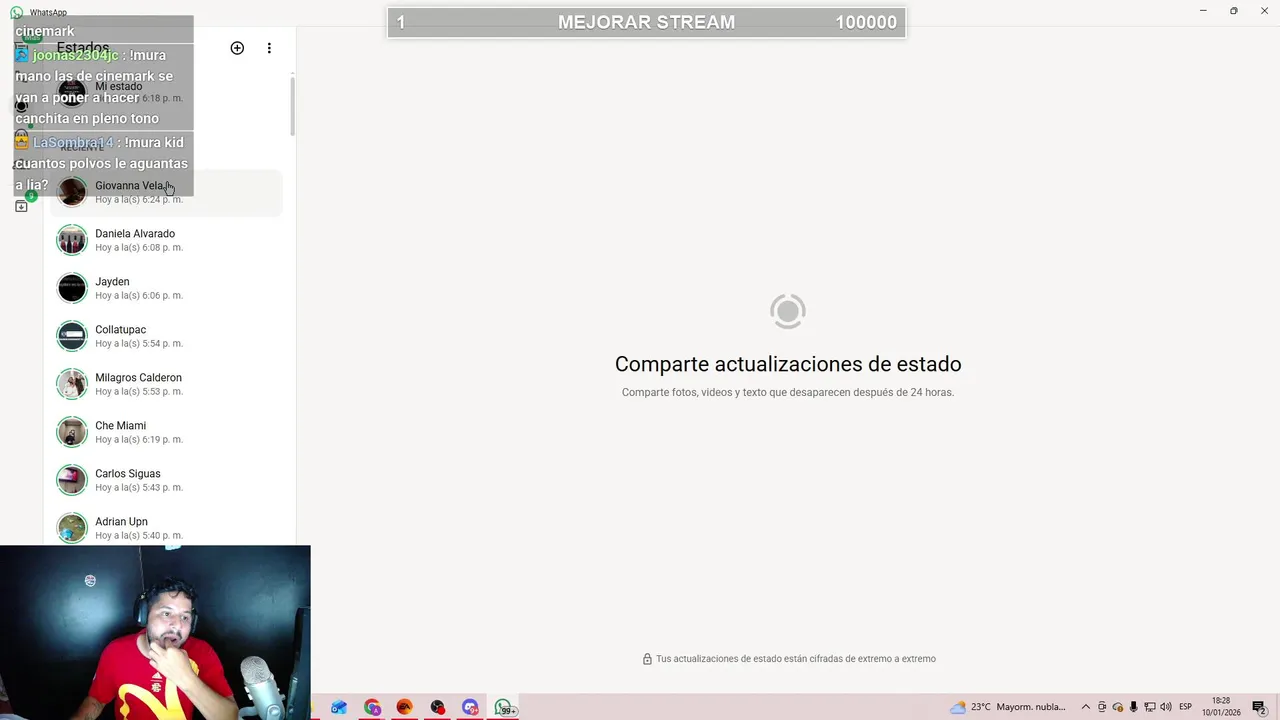
Task: Click the status ring icon above heading
Action: [788, 311]
